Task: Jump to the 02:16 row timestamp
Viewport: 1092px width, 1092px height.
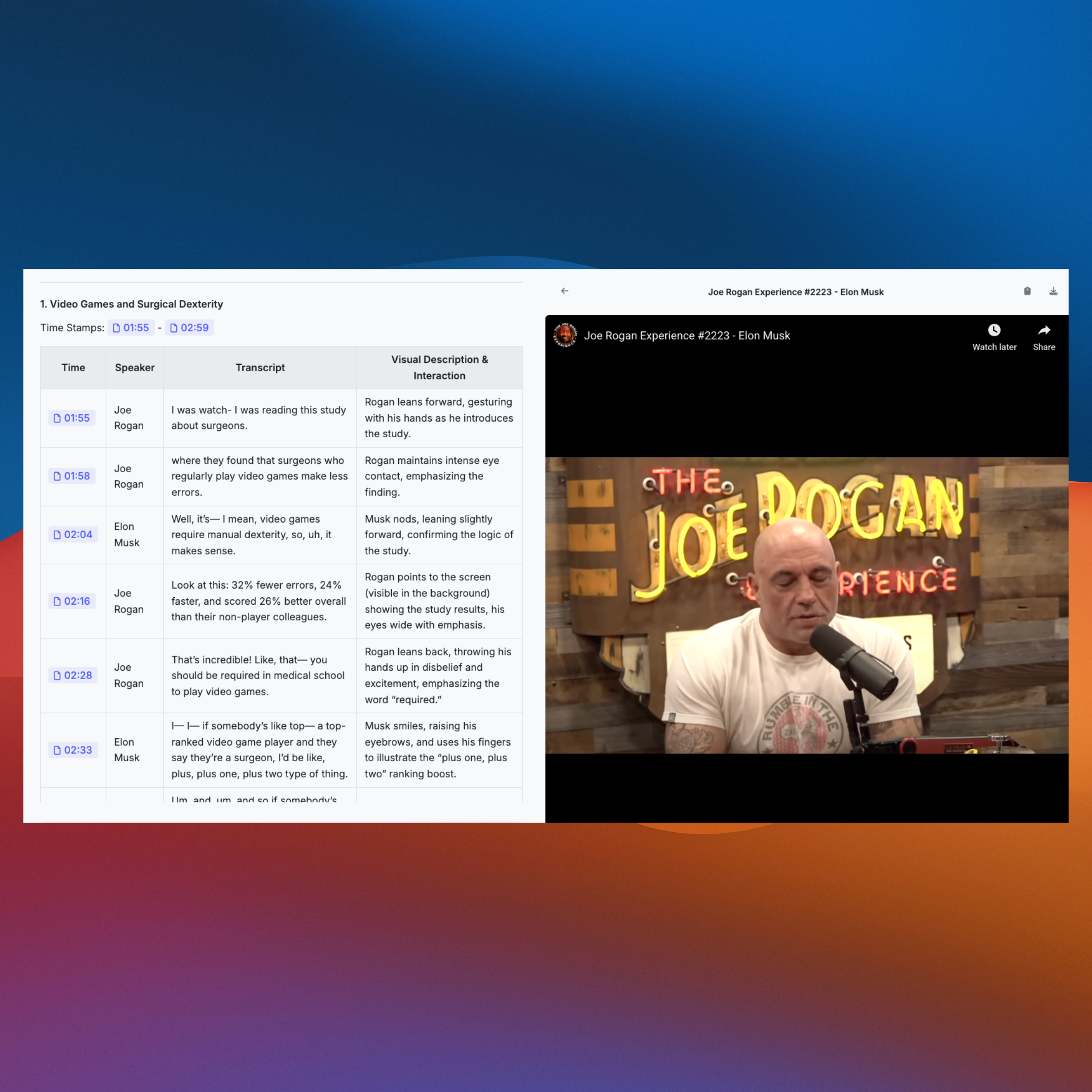Action: 72,602
